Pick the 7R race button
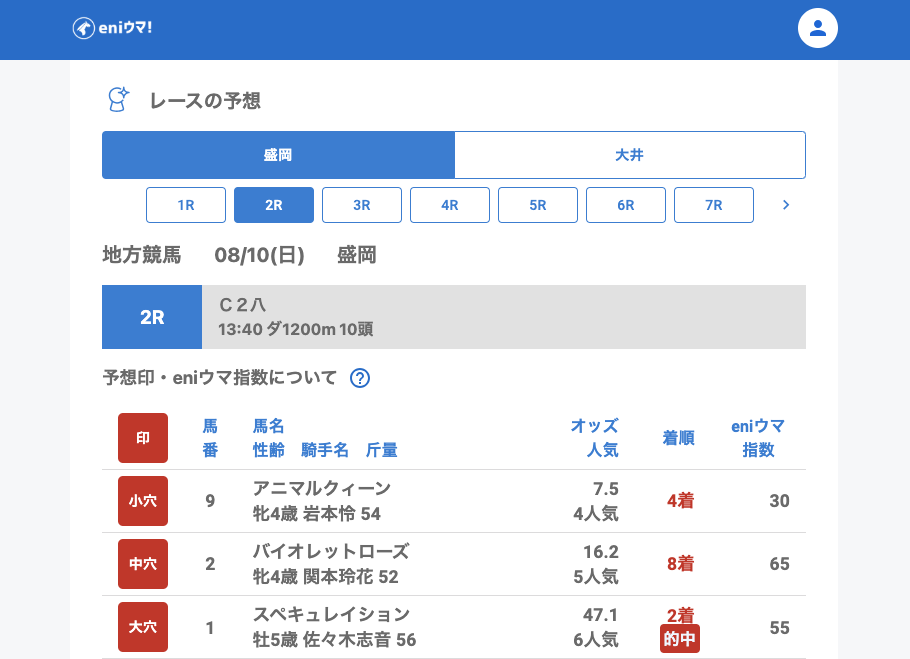This screenshot has width=910, height=659. pyautogui.click(x=714, y=205)
